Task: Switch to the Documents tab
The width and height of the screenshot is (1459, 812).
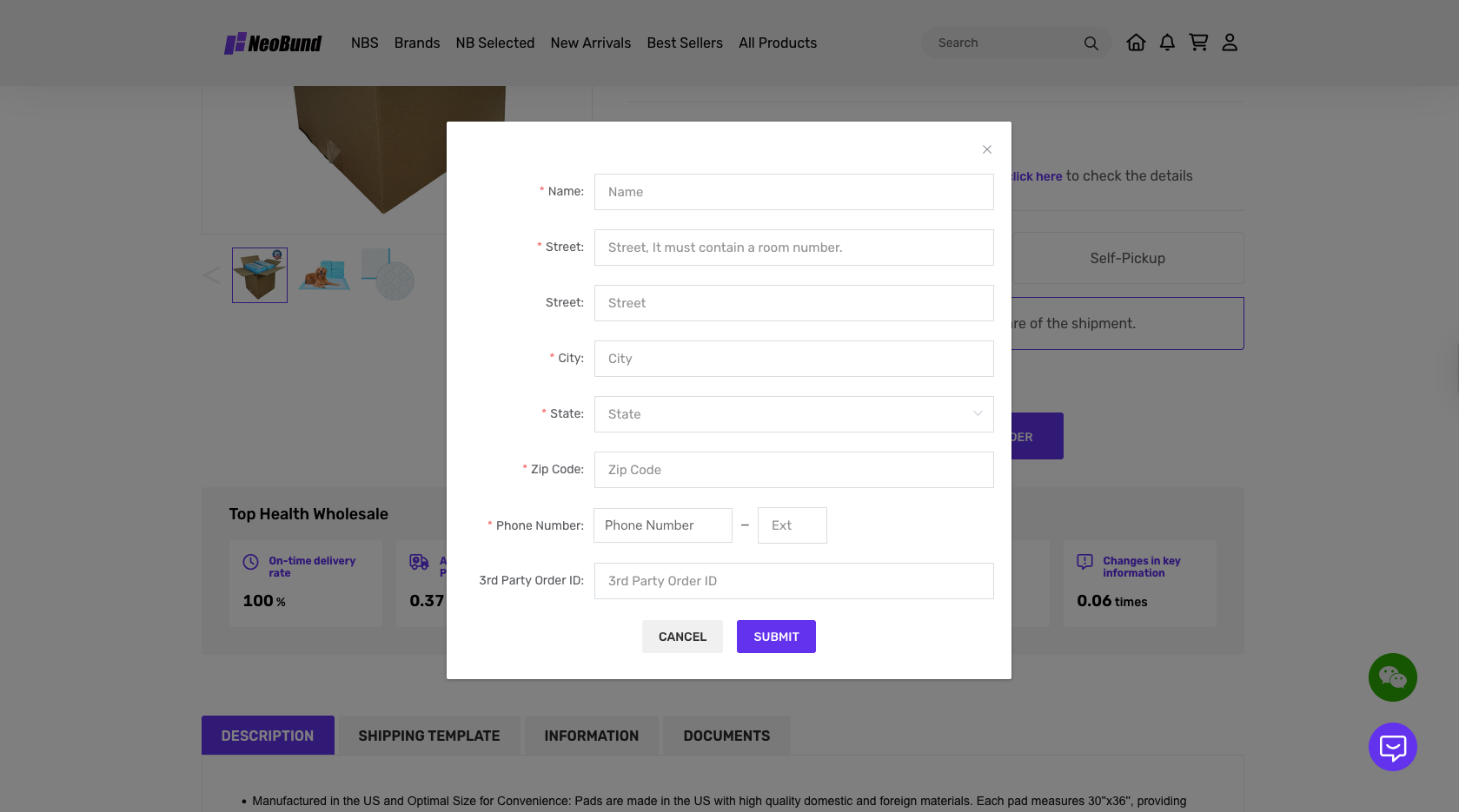Action: coord(726,736)
